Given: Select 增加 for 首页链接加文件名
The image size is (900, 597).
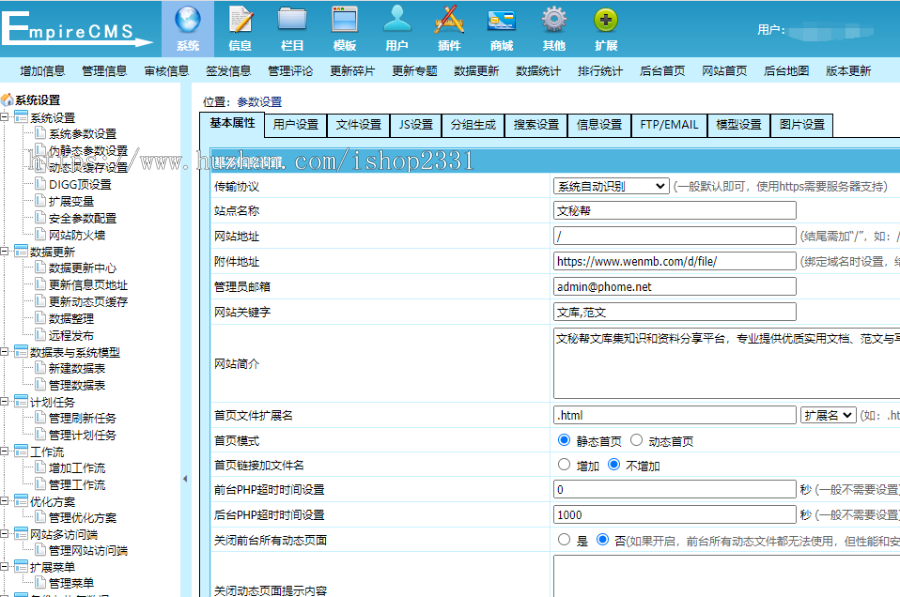Looking at the screenshot, I should click(564, 464).
